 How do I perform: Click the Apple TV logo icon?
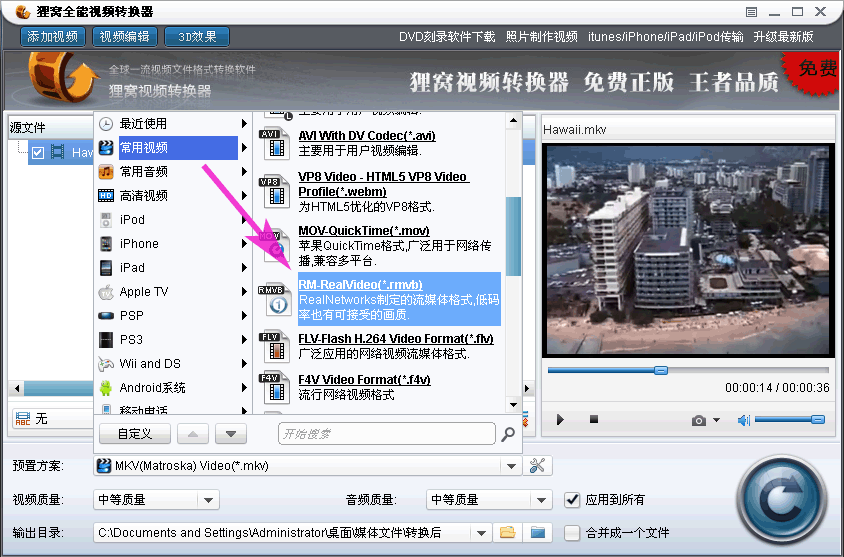pyautogui.click(x=106, y=292)
